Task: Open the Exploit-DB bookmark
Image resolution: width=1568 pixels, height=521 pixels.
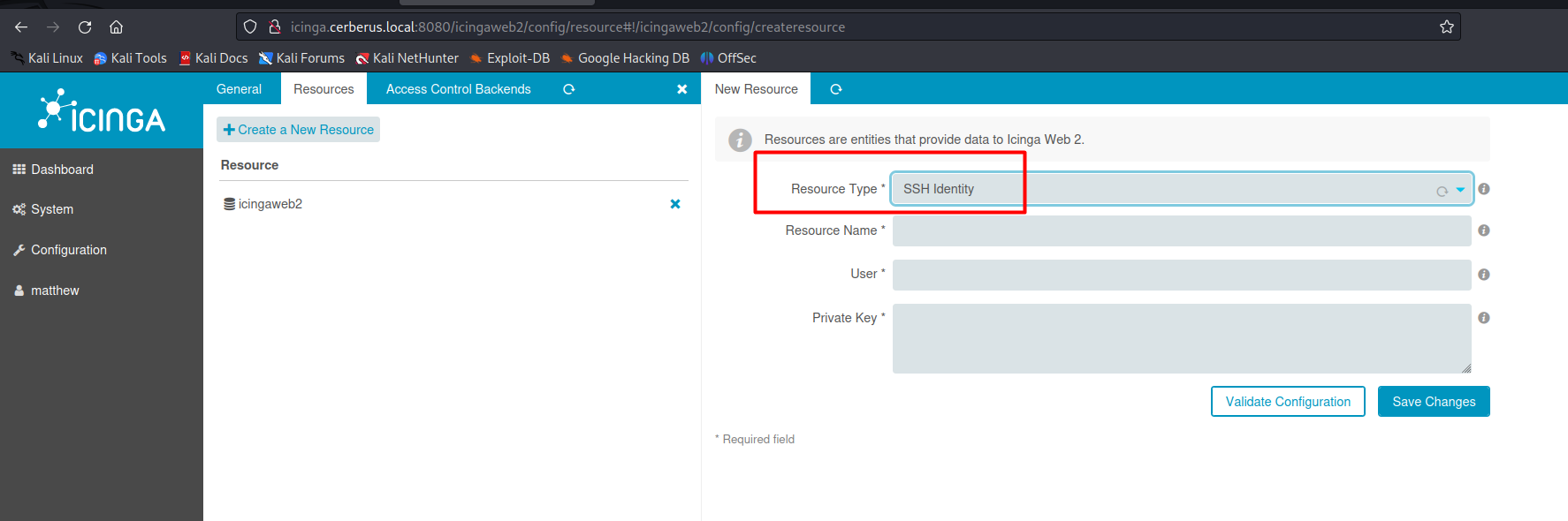Action: tap(509, 58)
